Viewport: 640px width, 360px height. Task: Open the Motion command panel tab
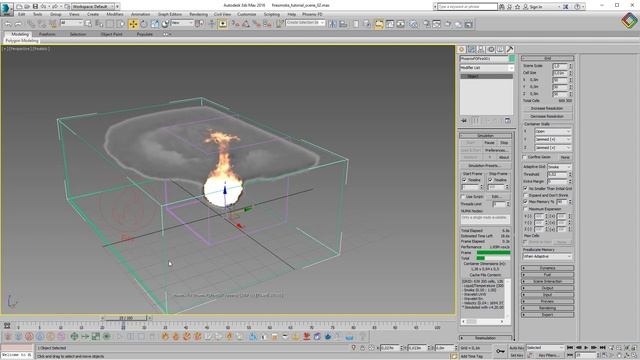(491, 49)
